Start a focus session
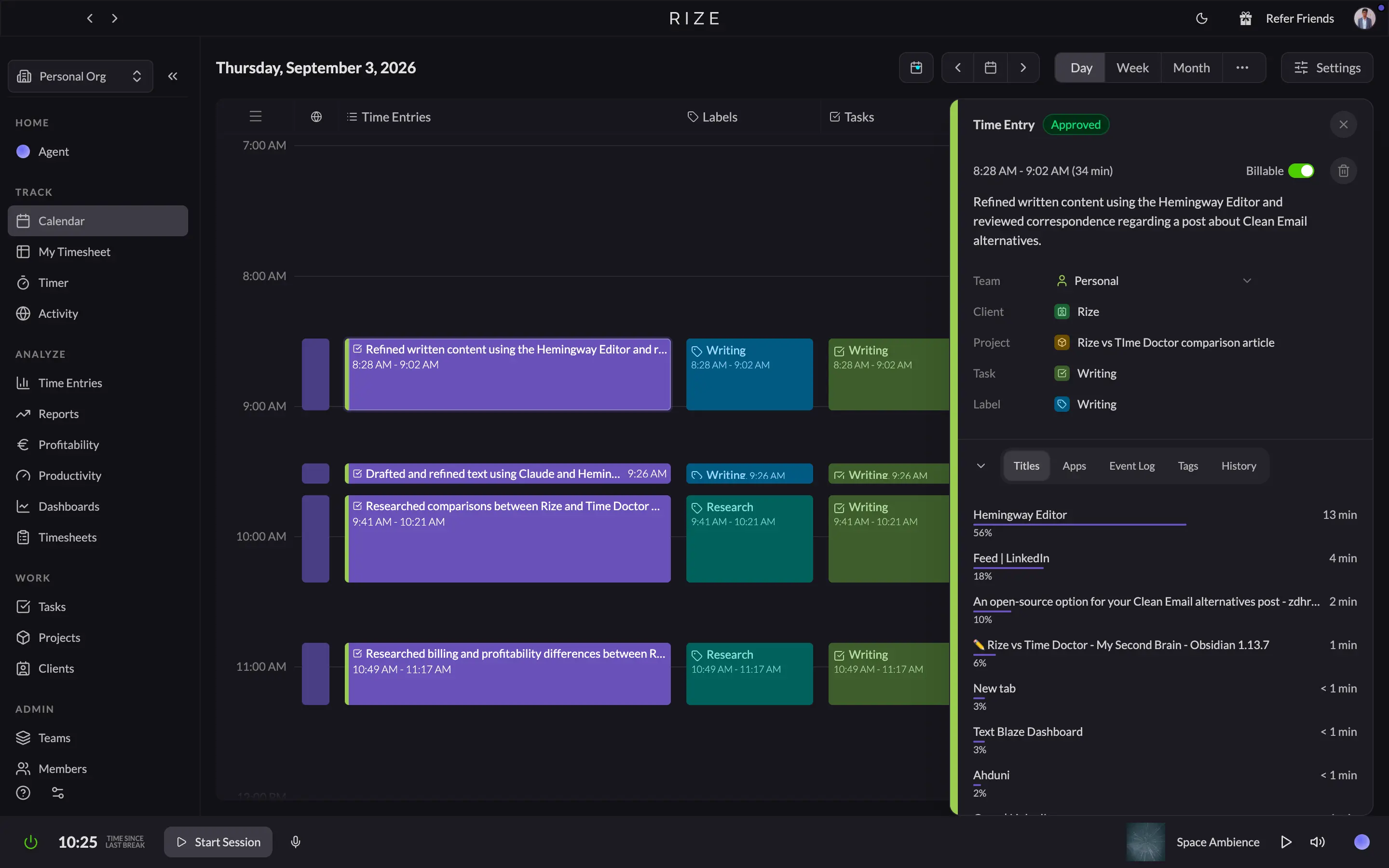This screenshot has width=1389, height=868. tap(218, 842)
